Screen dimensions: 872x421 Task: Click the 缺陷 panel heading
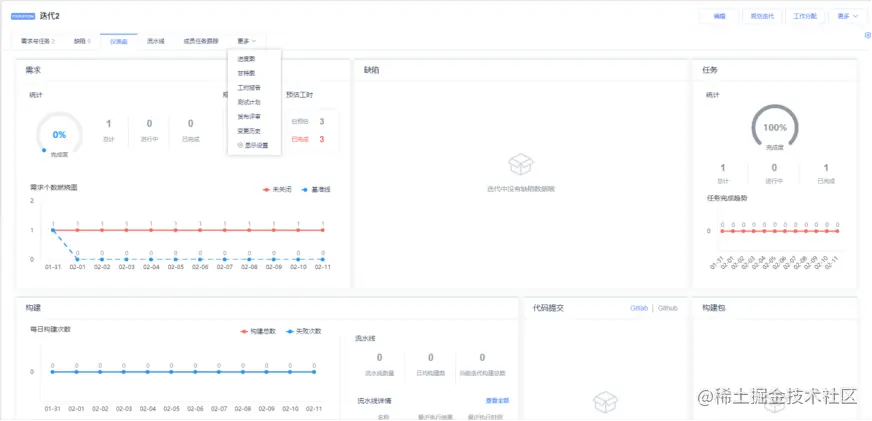372,70
